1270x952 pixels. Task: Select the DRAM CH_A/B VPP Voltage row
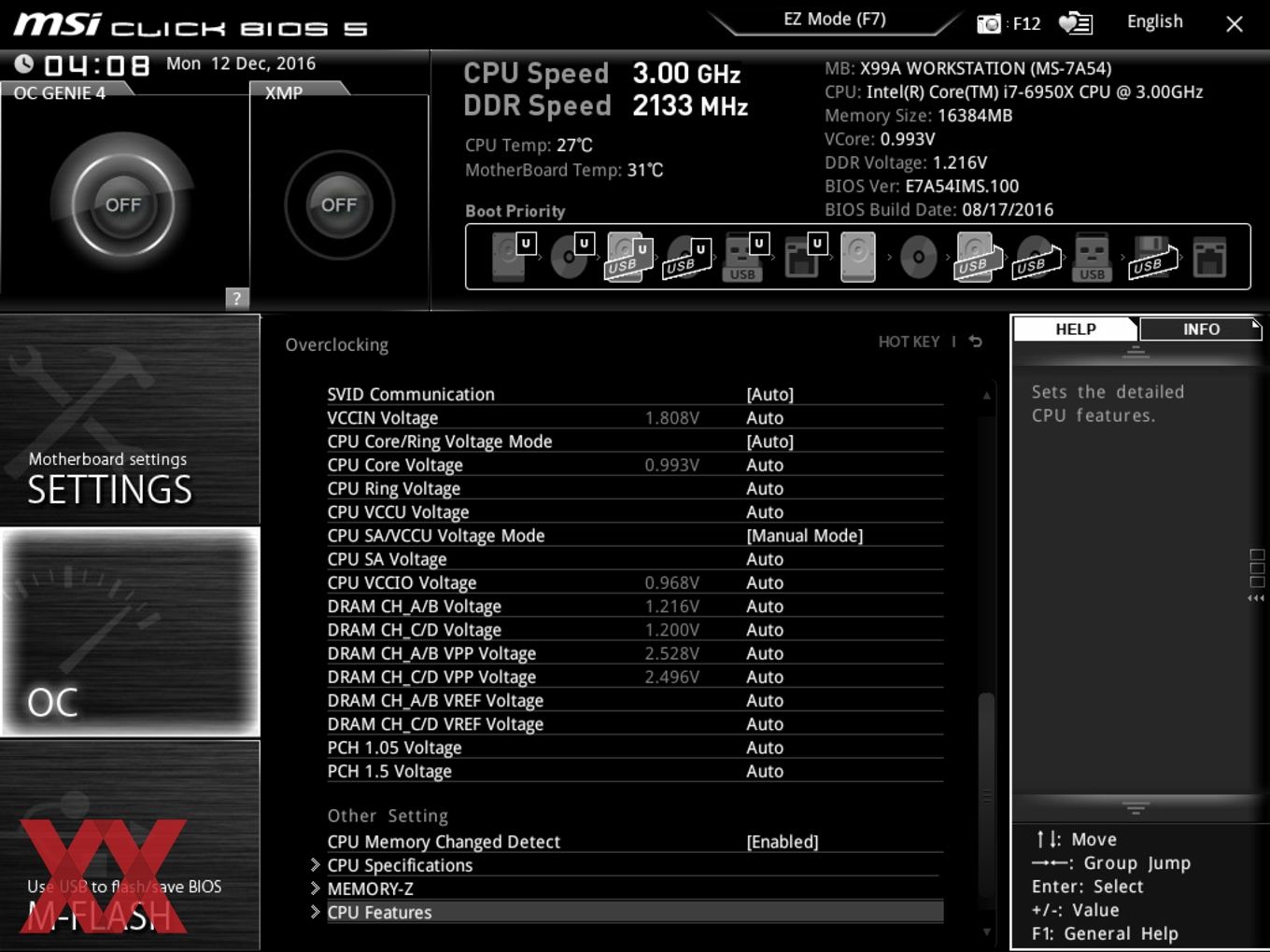pyautogui.click(x=635, y=653)
